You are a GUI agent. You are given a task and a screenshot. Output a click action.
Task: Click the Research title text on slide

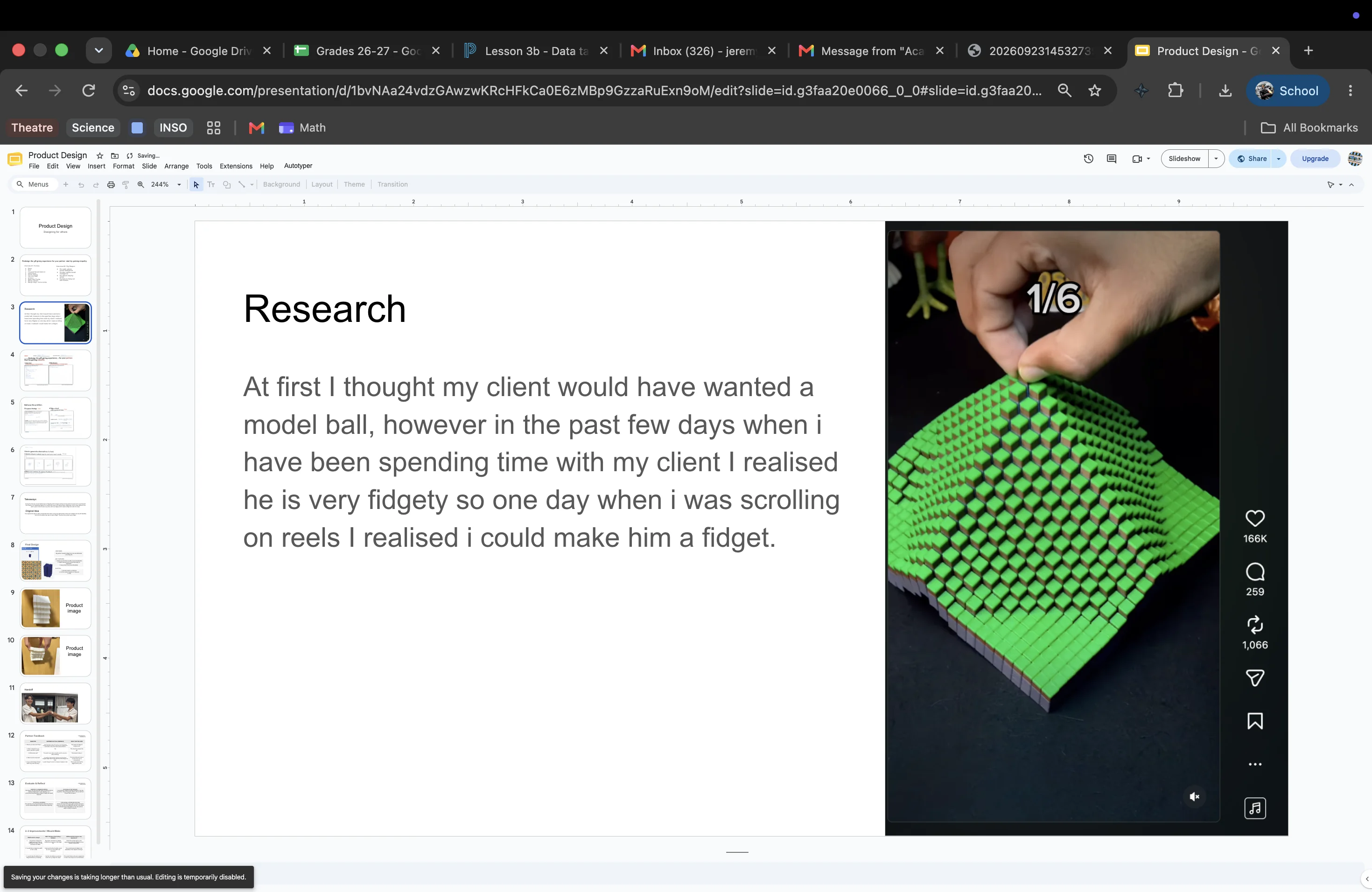pos(324,309)
